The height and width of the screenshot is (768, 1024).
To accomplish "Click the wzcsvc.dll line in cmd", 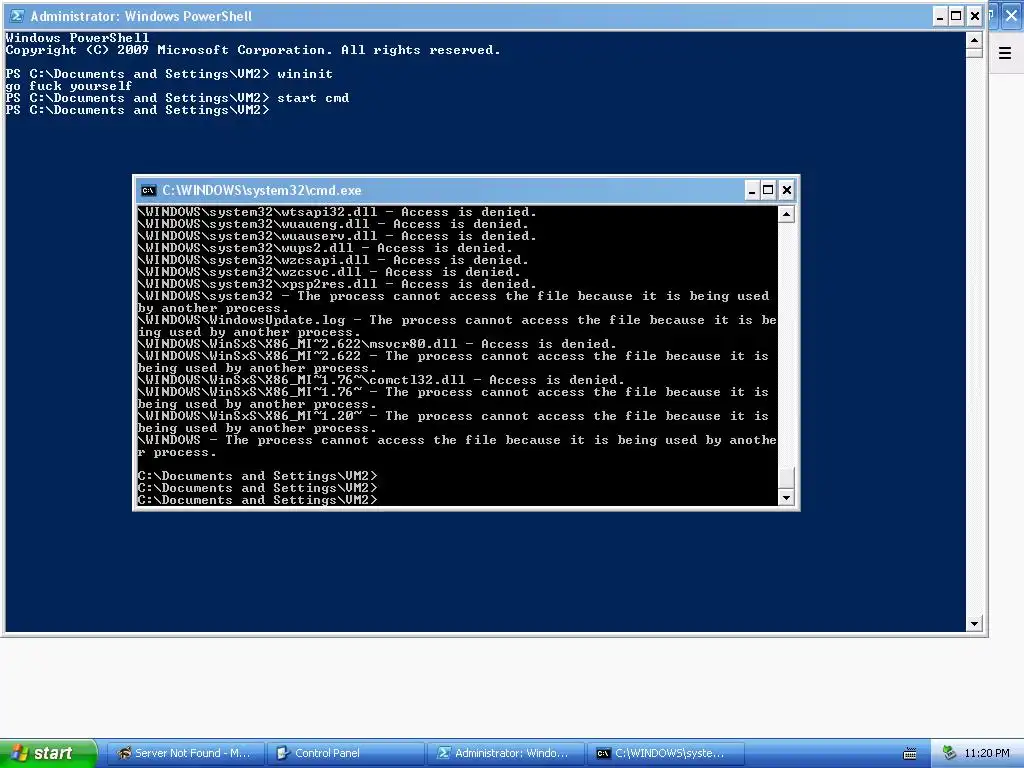I will point(329,272).
